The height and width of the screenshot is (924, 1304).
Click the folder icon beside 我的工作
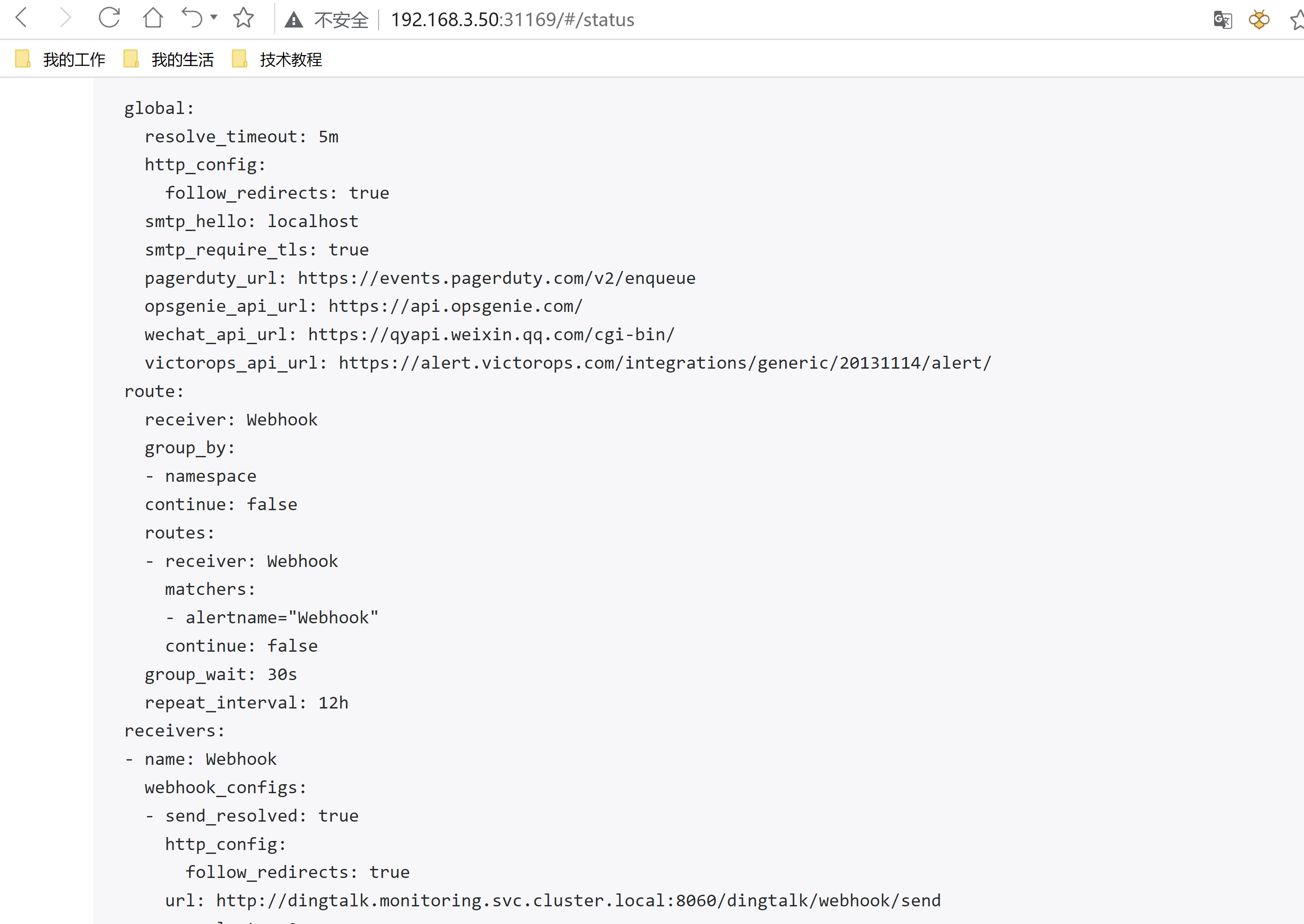coord(22,59)
